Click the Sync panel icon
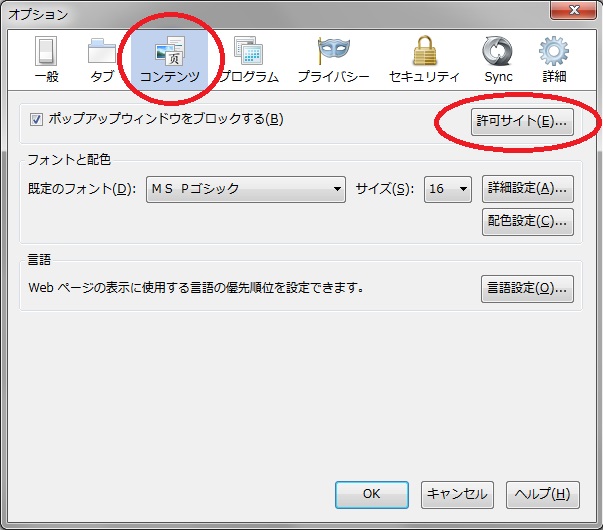Image resolution: width=603 pixels, height=530 pixels. pyautogui.click(x=497, y=59)
